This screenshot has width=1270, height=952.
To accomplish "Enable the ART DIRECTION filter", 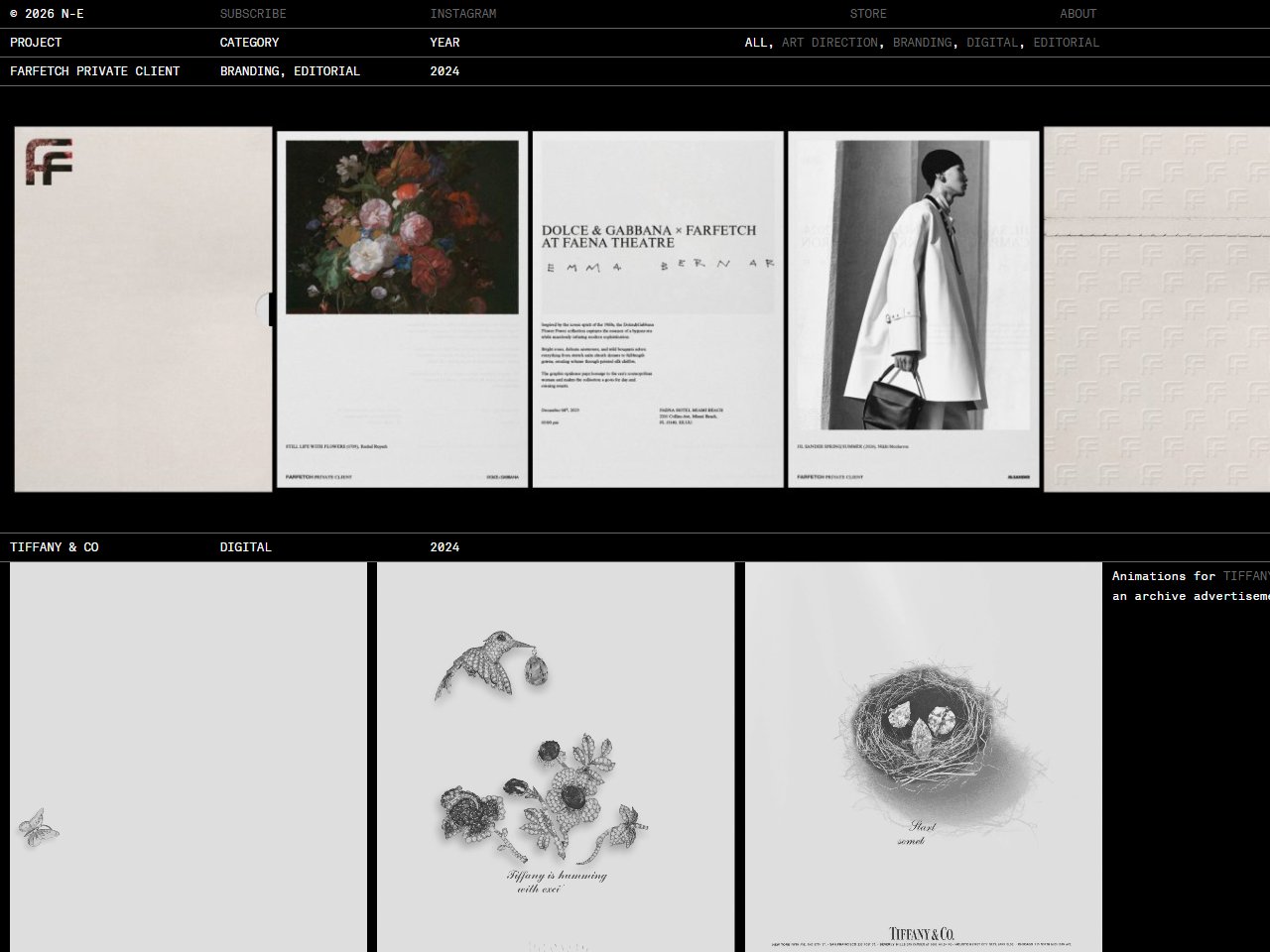I will 829,43.
